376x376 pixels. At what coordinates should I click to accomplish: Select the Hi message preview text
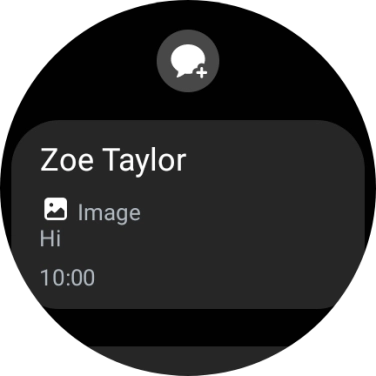click(50, 239)
